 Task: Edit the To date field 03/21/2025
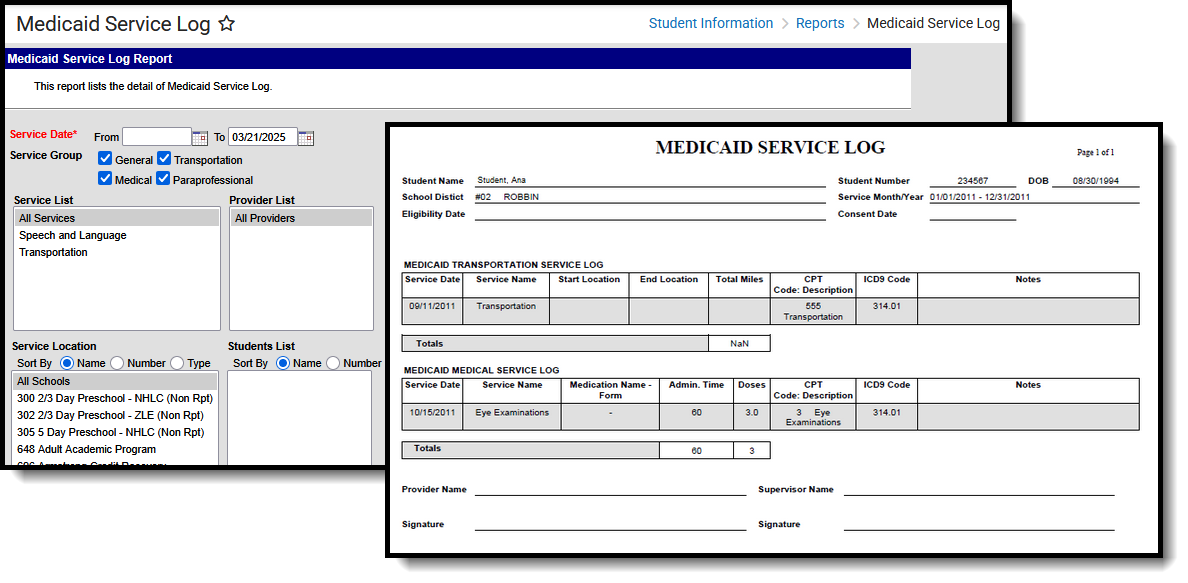(262, 137)
